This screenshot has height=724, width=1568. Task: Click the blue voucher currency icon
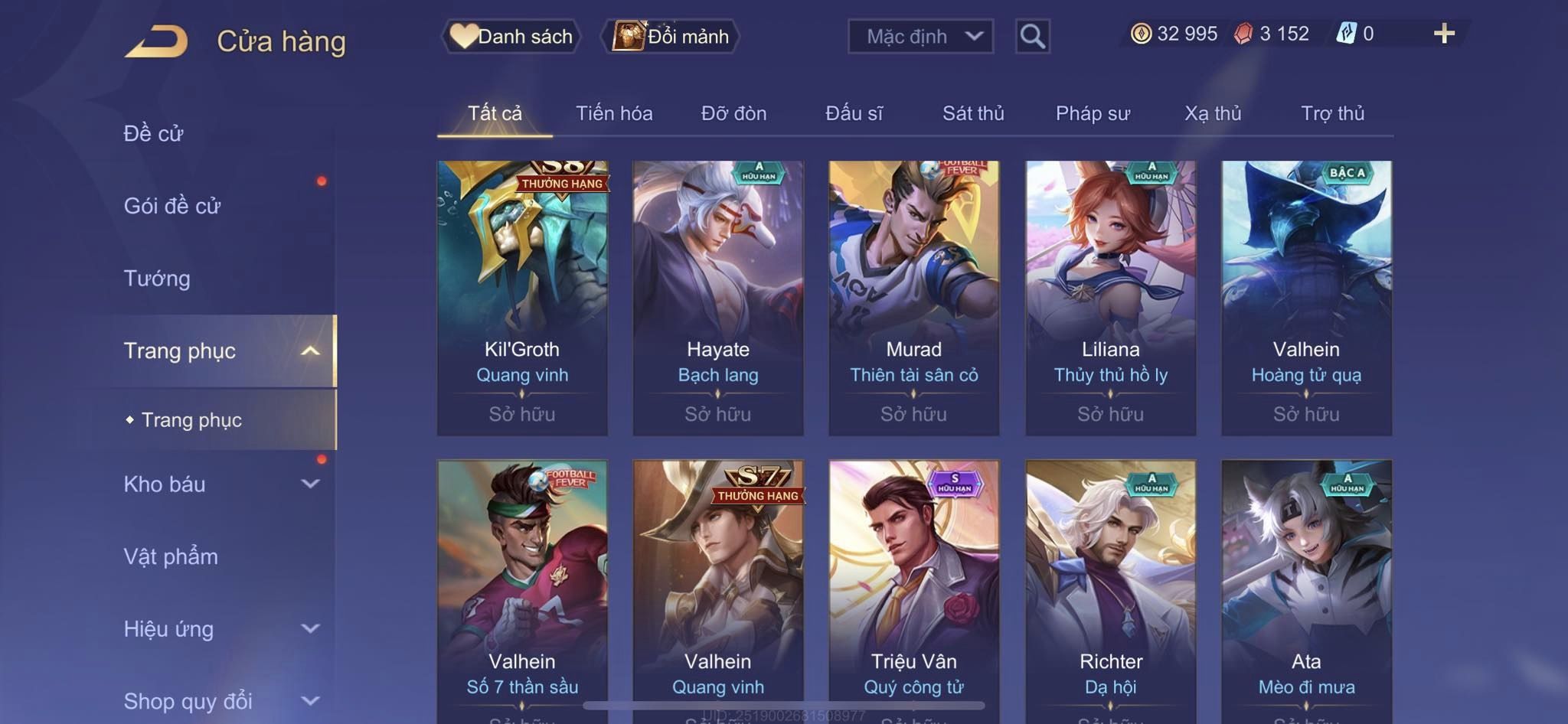[1346, 34]
